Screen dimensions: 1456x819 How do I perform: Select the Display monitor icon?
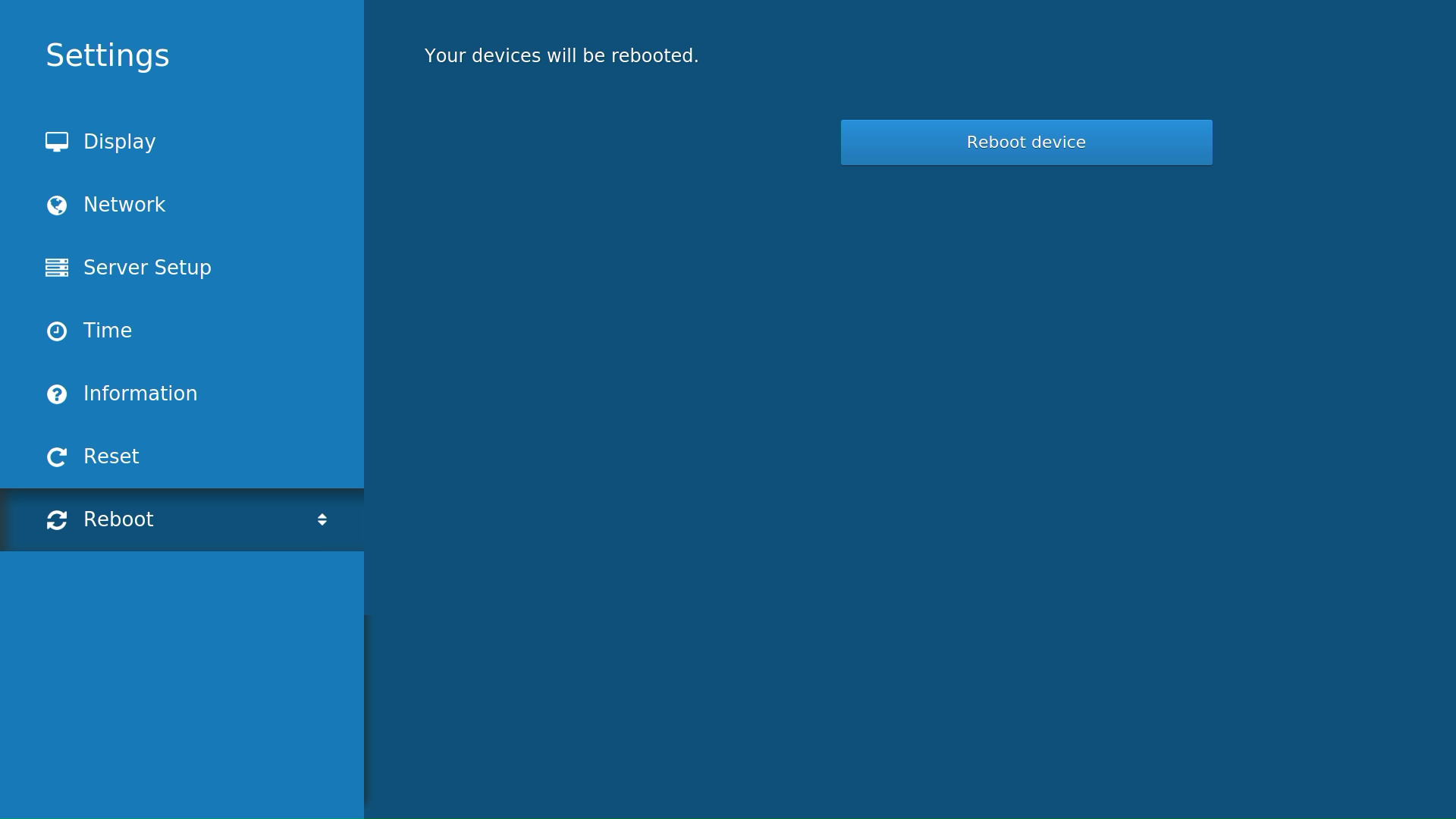coord(58,141)
